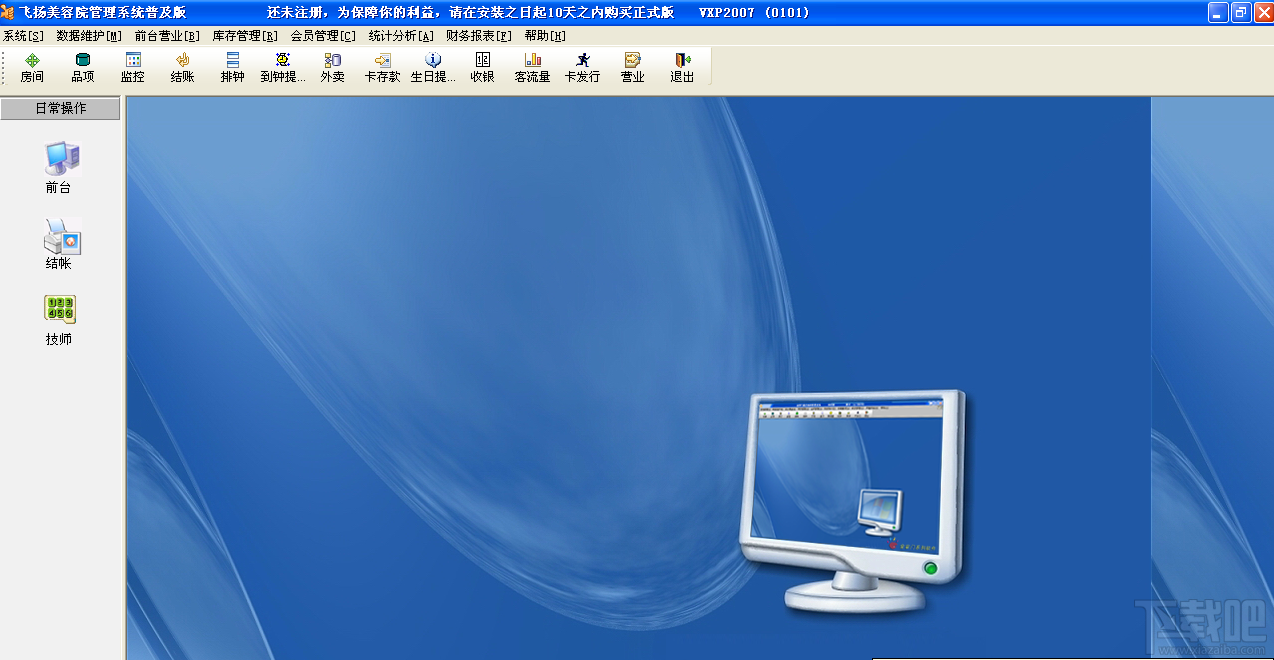Click the application icon in the title bar
Screen dimensions: 1274x660
pyautogui.click(x=8, y=12)
